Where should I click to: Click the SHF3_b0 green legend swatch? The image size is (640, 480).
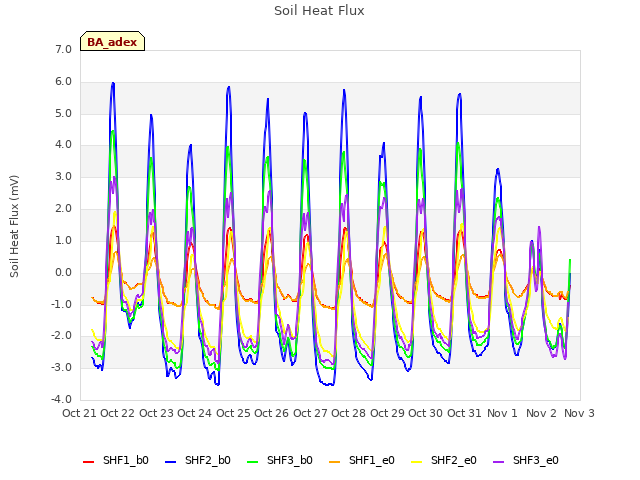tap(253, 462)
